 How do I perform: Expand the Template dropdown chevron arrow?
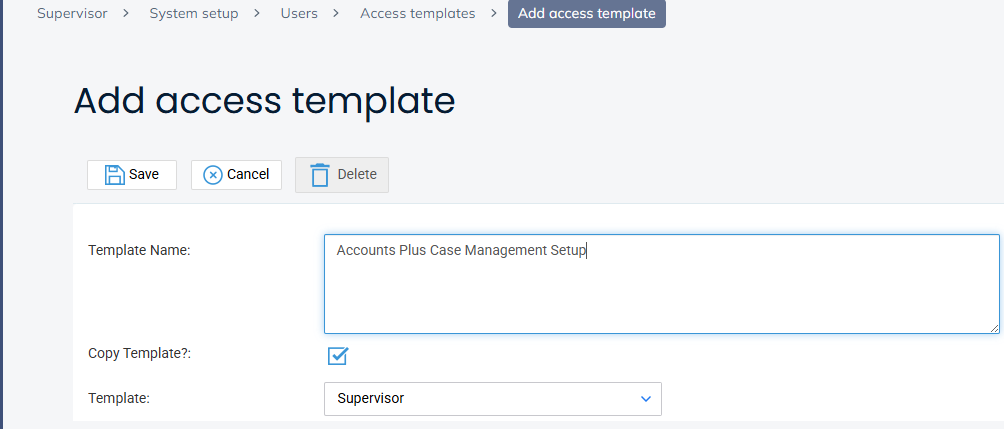tap(645, 398)
